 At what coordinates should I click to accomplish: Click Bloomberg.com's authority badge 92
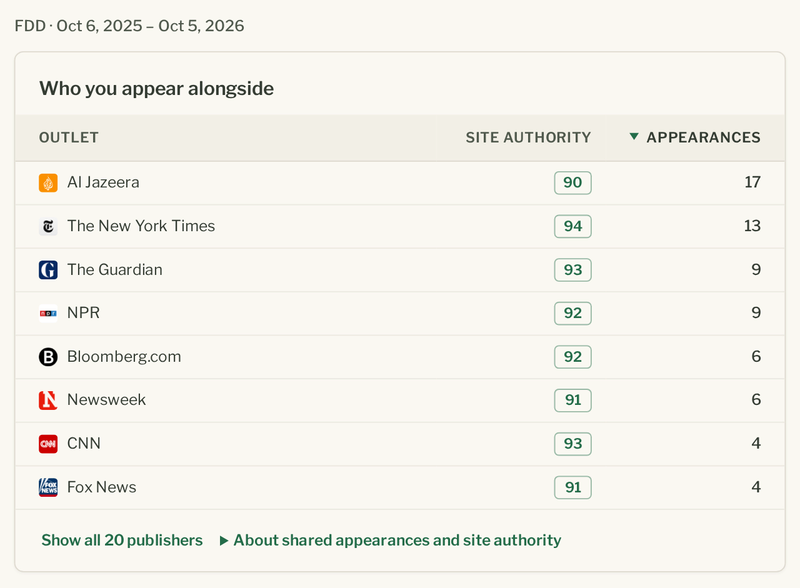pyautogui.click(x=572, y=357)
